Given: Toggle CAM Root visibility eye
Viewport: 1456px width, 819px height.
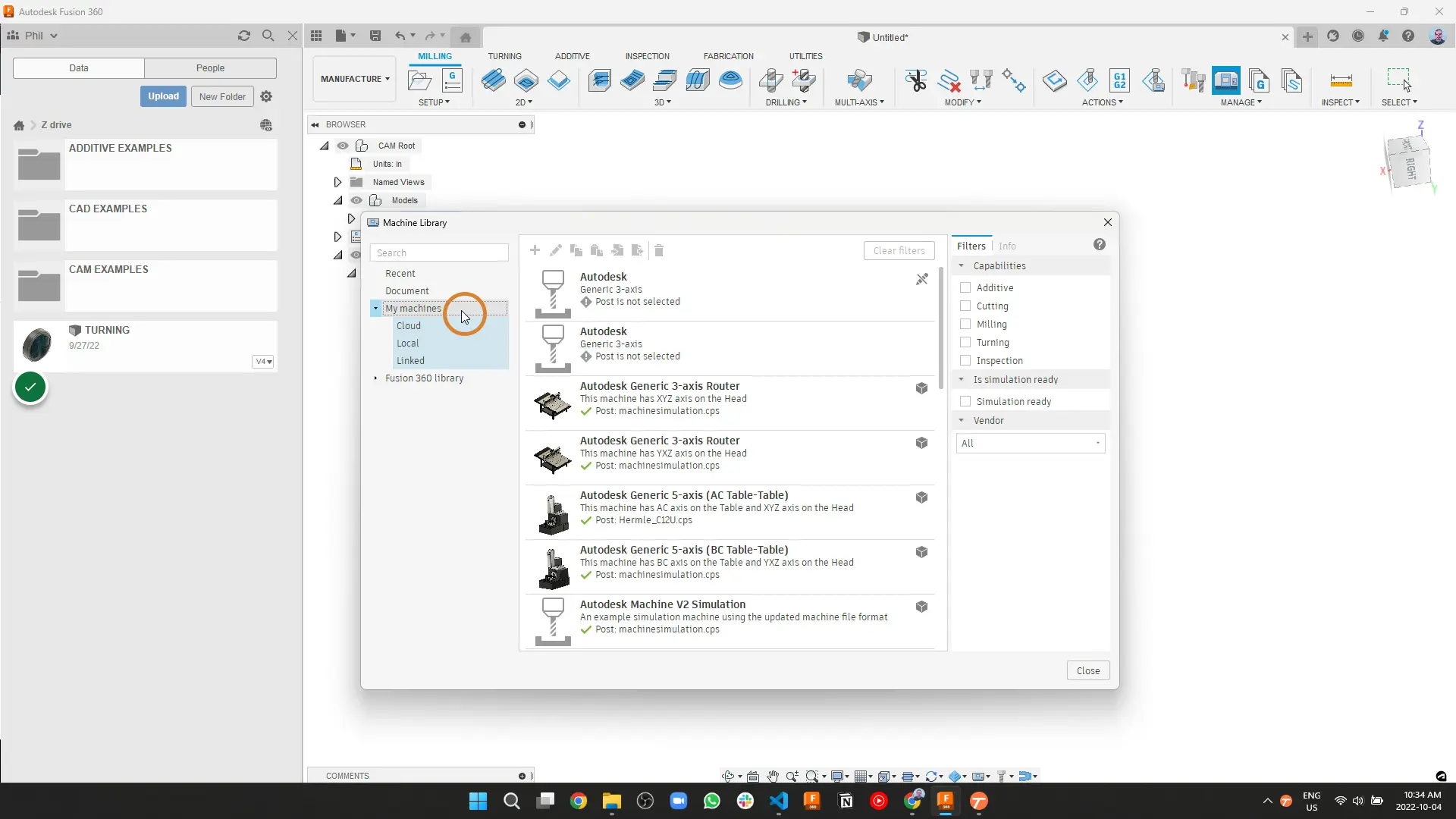Looking at the screenshot, I should [343, 146].
